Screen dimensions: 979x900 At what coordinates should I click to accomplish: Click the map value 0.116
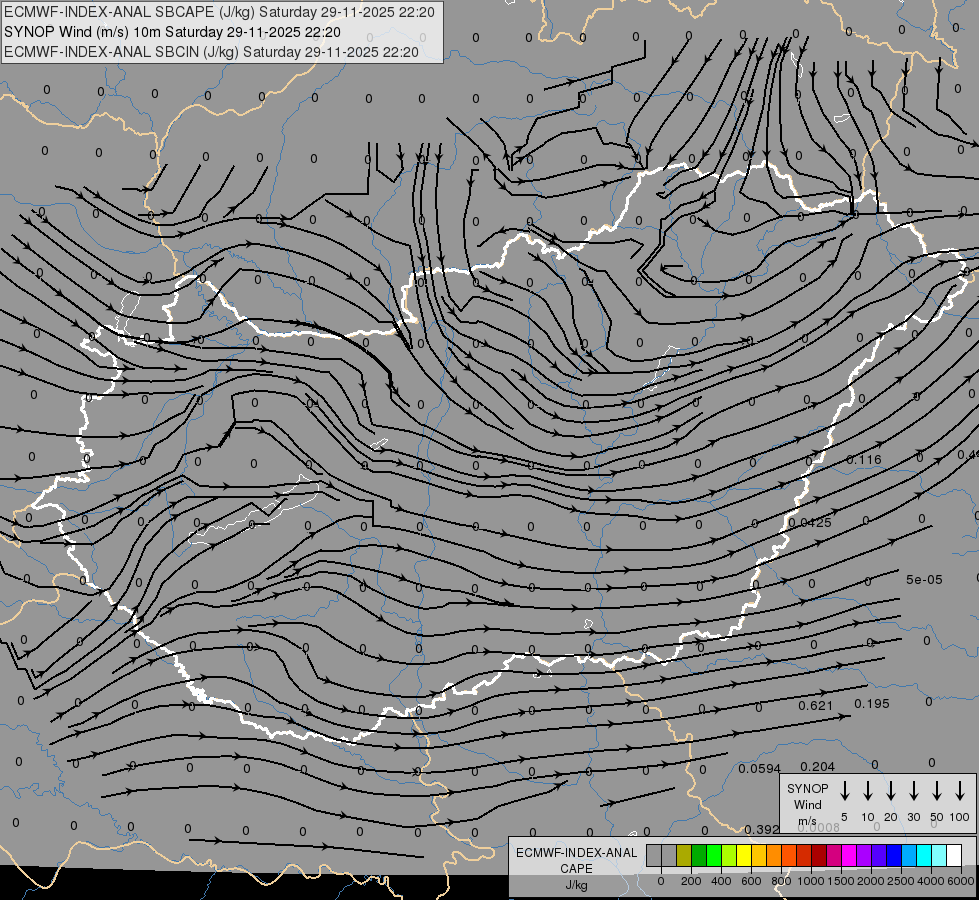click(864, 460)
